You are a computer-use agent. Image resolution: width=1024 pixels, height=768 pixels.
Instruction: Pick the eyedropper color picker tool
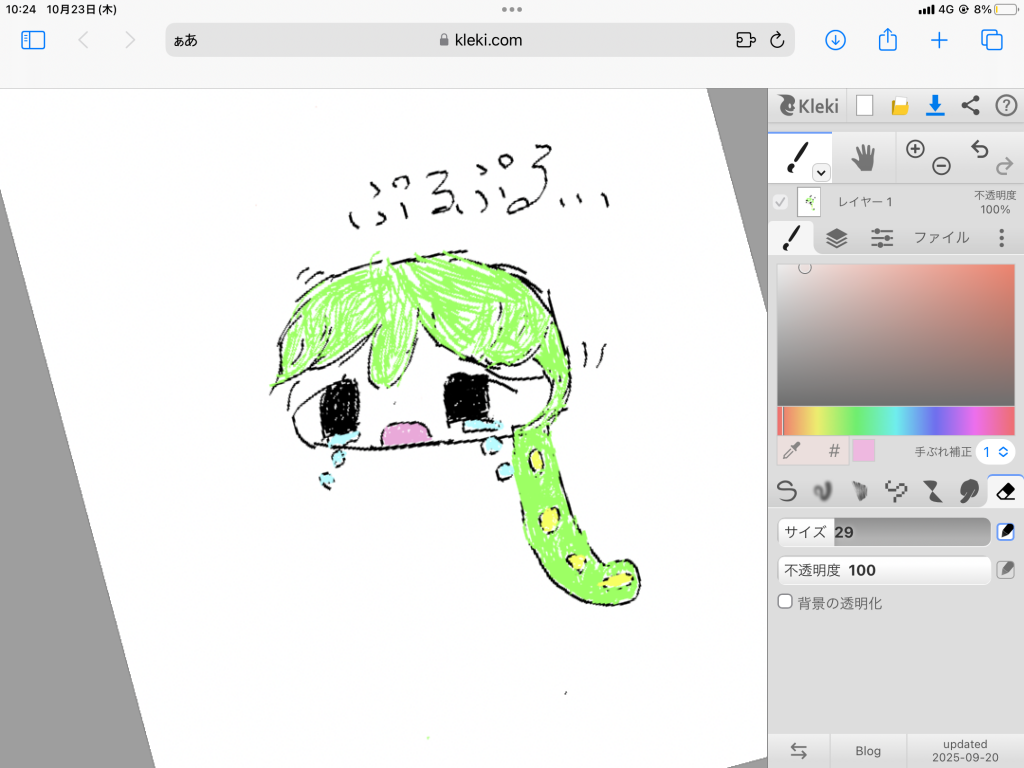[x=792, y=451]
